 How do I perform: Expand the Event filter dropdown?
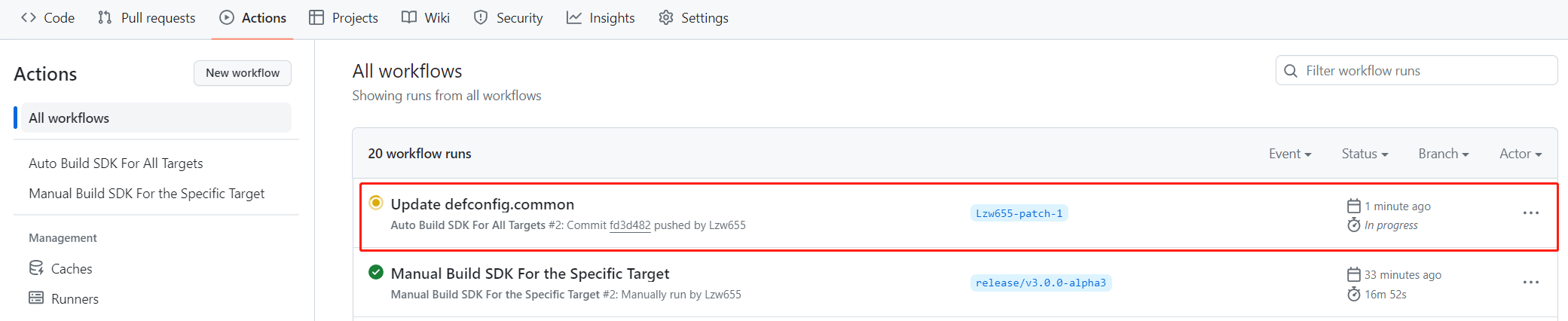coord(1289,154)
